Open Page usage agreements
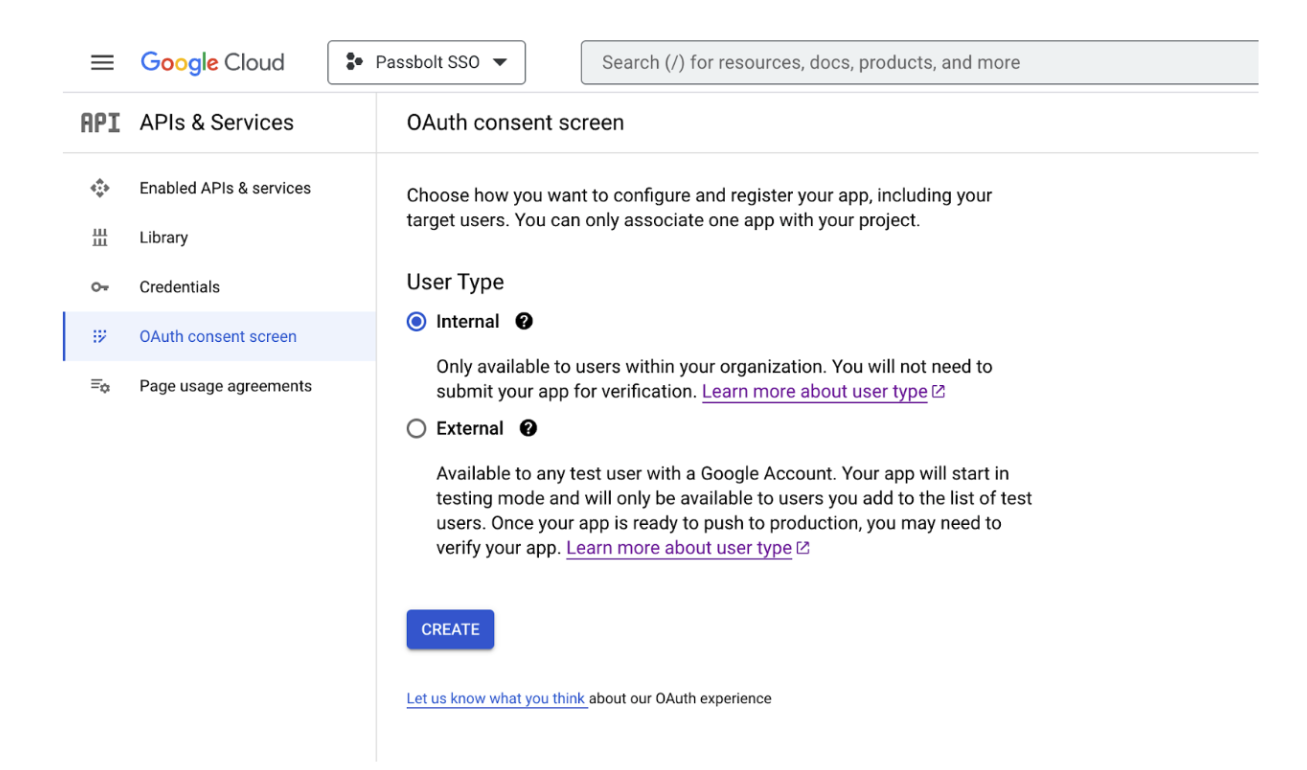This screenshot has height=770, width=1307. tap(225, 386)
